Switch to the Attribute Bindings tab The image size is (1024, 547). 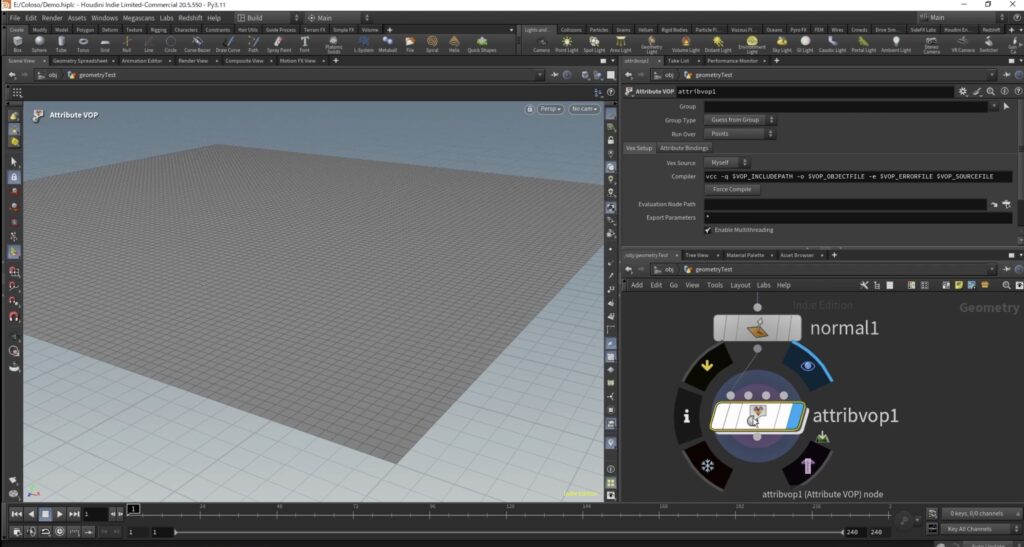684,148
